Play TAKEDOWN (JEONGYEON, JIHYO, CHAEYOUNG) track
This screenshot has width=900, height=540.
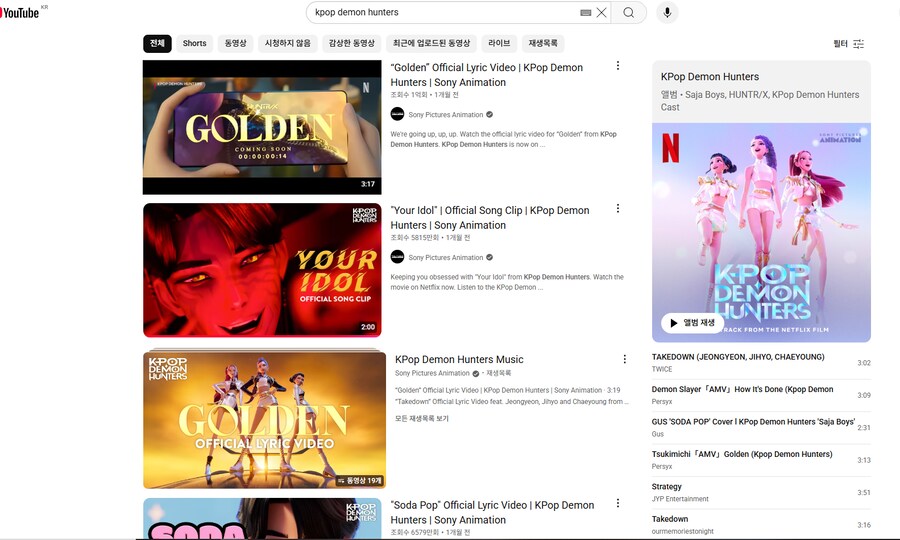[x=761, y=363]
